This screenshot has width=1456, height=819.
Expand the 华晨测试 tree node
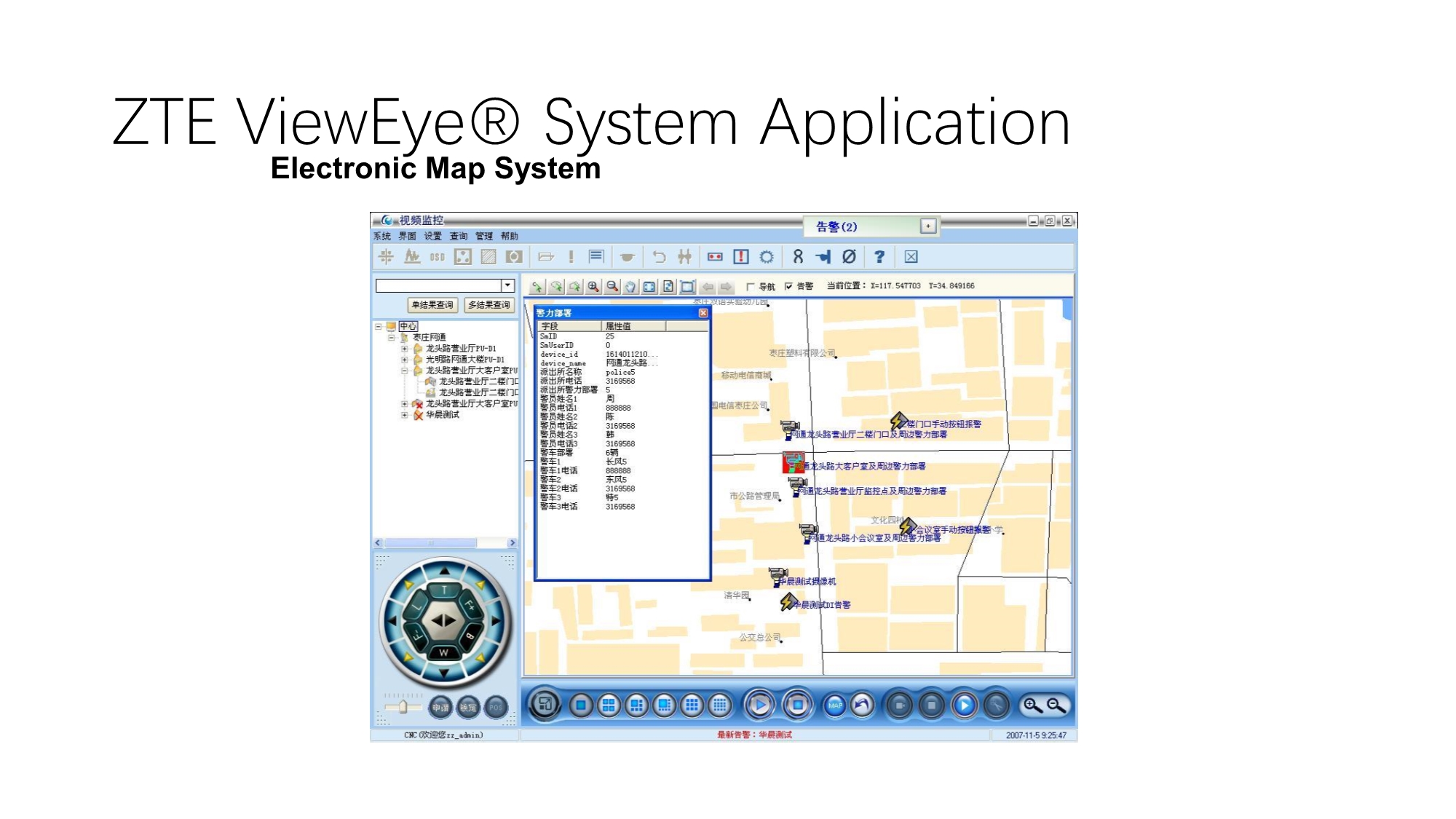pos(405,414)
